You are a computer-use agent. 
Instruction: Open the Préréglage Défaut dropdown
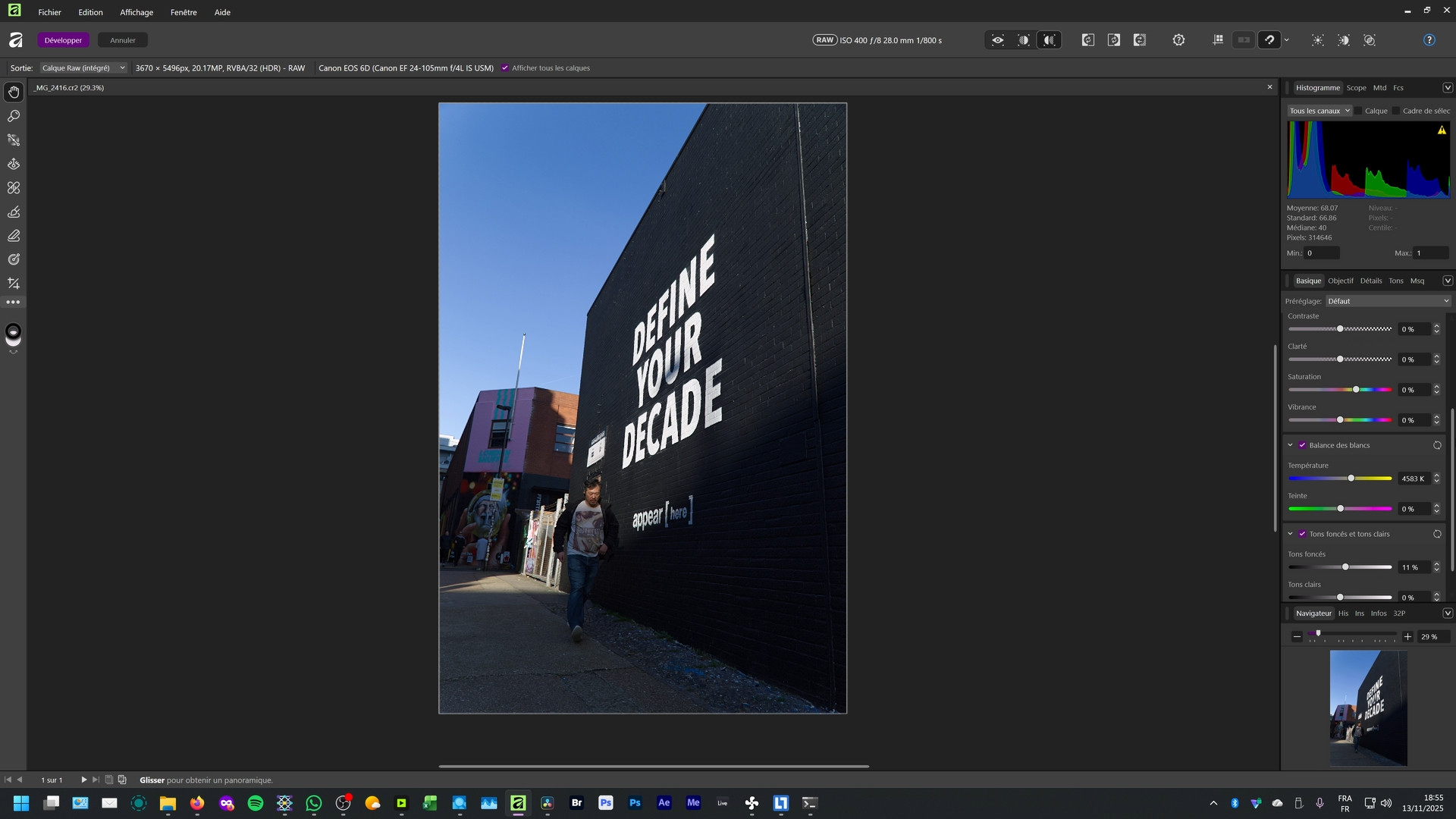pos(1388,301)
